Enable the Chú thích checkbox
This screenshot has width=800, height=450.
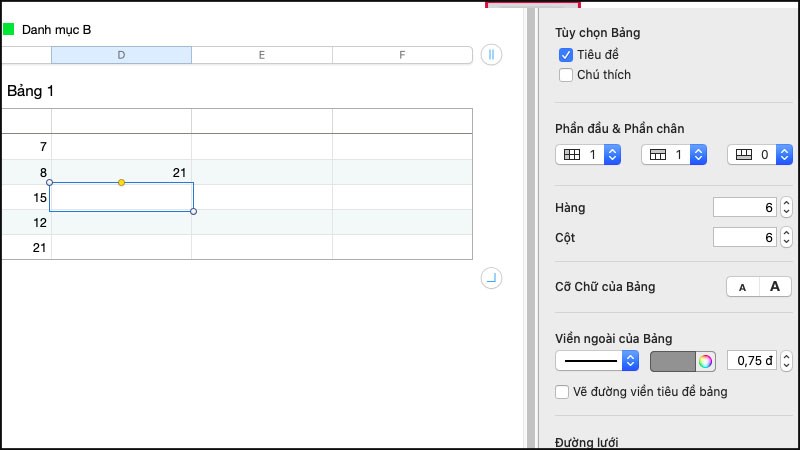(x=566, y=74)
